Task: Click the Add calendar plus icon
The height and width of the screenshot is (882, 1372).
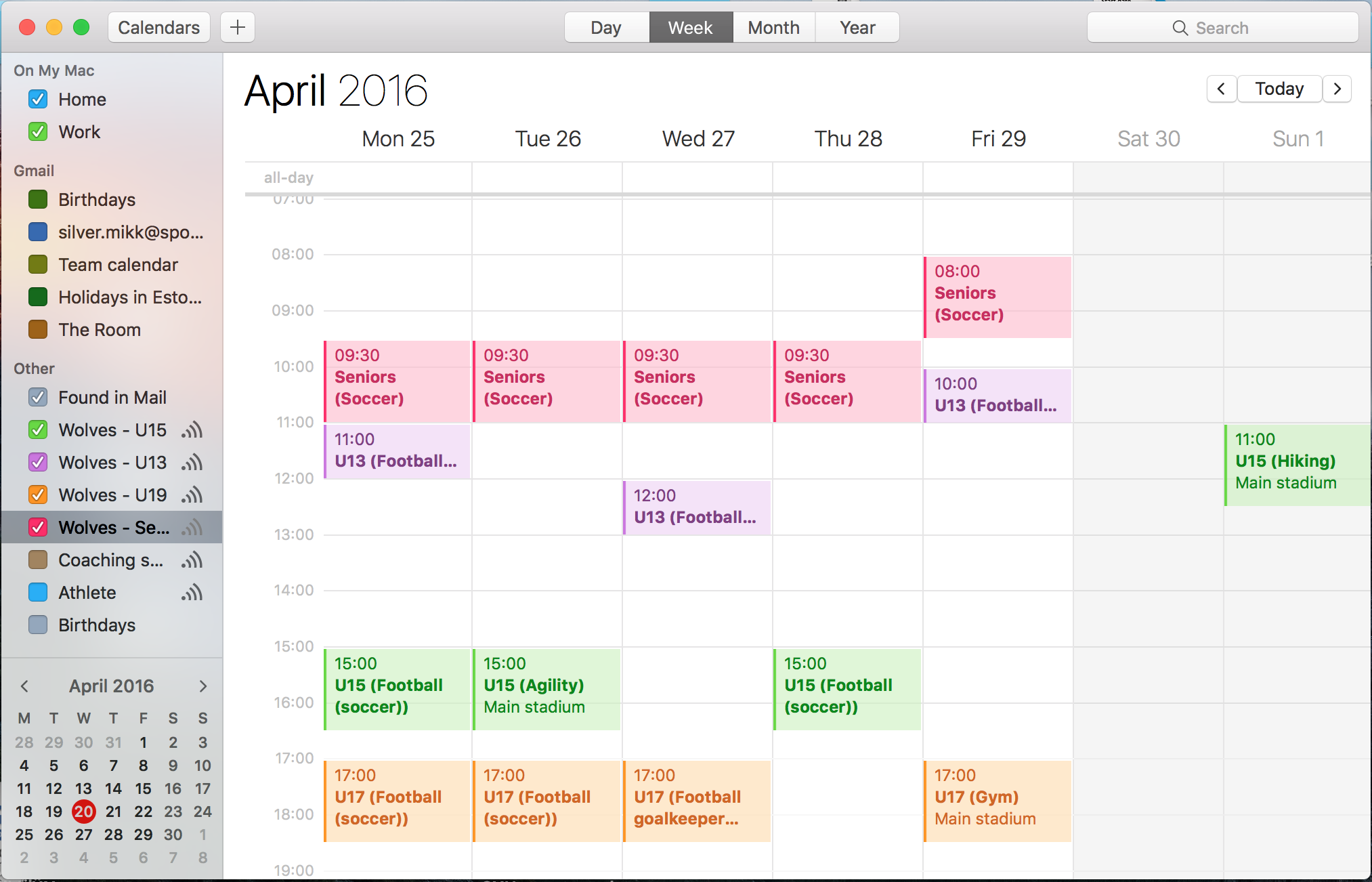Action: tap(238, 27)
